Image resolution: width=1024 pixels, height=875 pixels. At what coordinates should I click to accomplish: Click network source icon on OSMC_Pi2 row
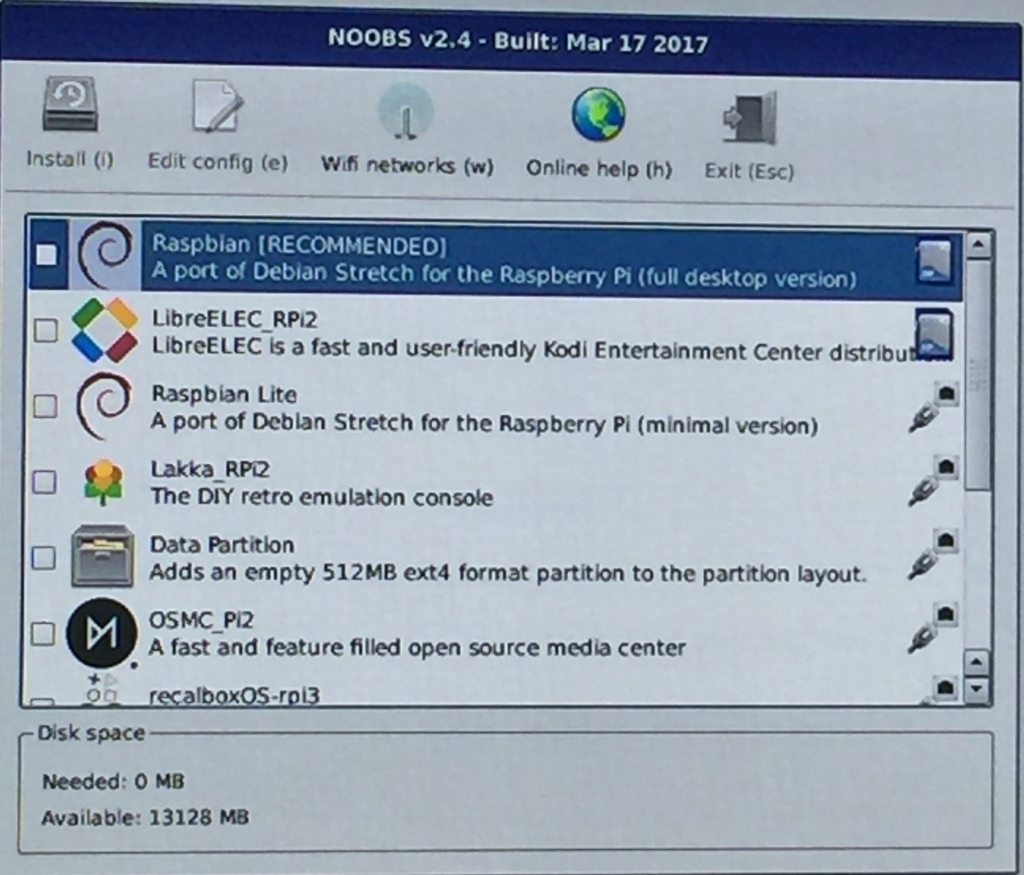(x=934, y=629)
